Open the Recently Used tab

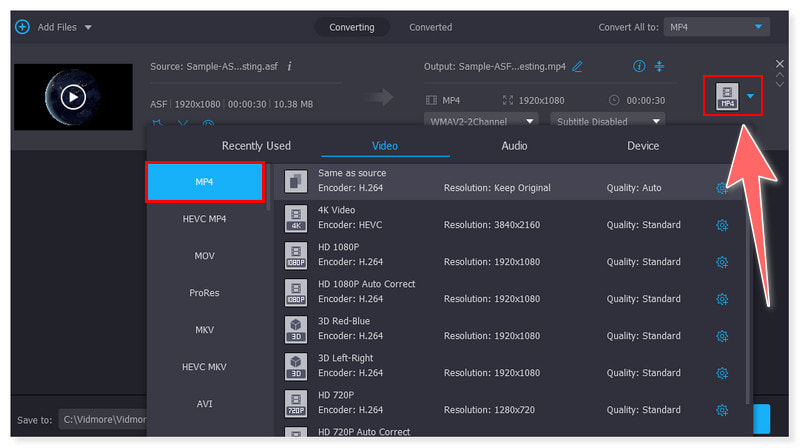pyautogui.click(x=256, y=146)
